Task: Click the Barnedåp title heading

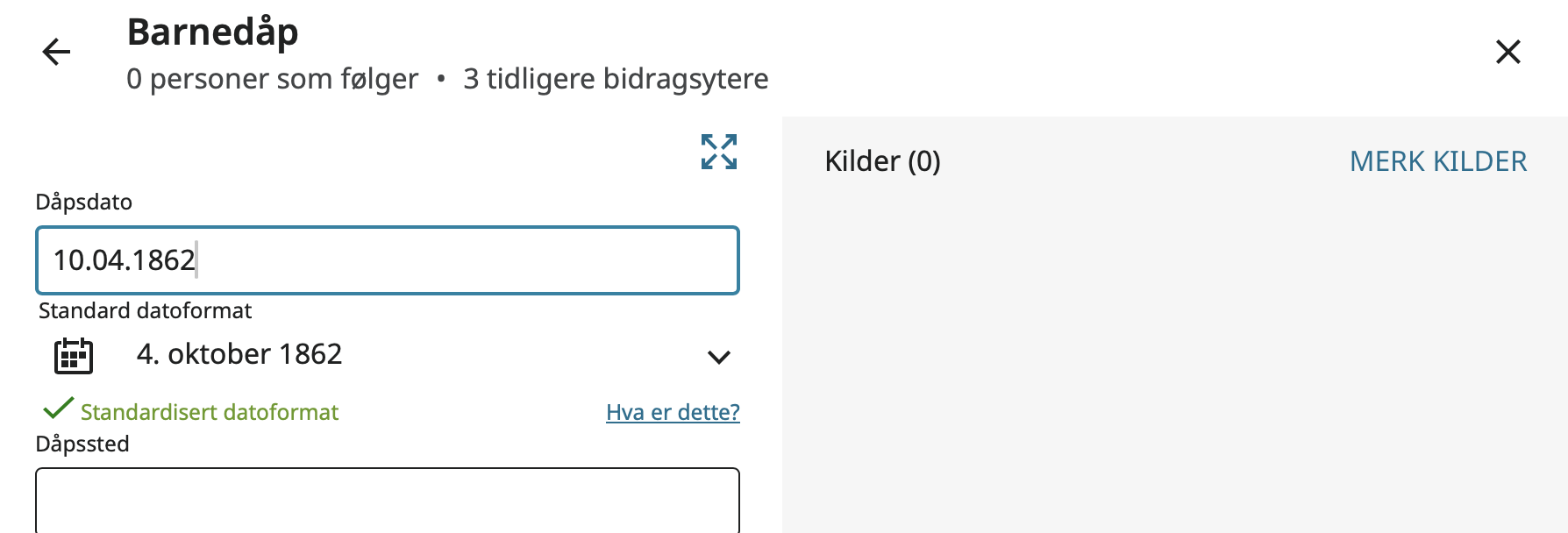Action: tap(212, 32)
